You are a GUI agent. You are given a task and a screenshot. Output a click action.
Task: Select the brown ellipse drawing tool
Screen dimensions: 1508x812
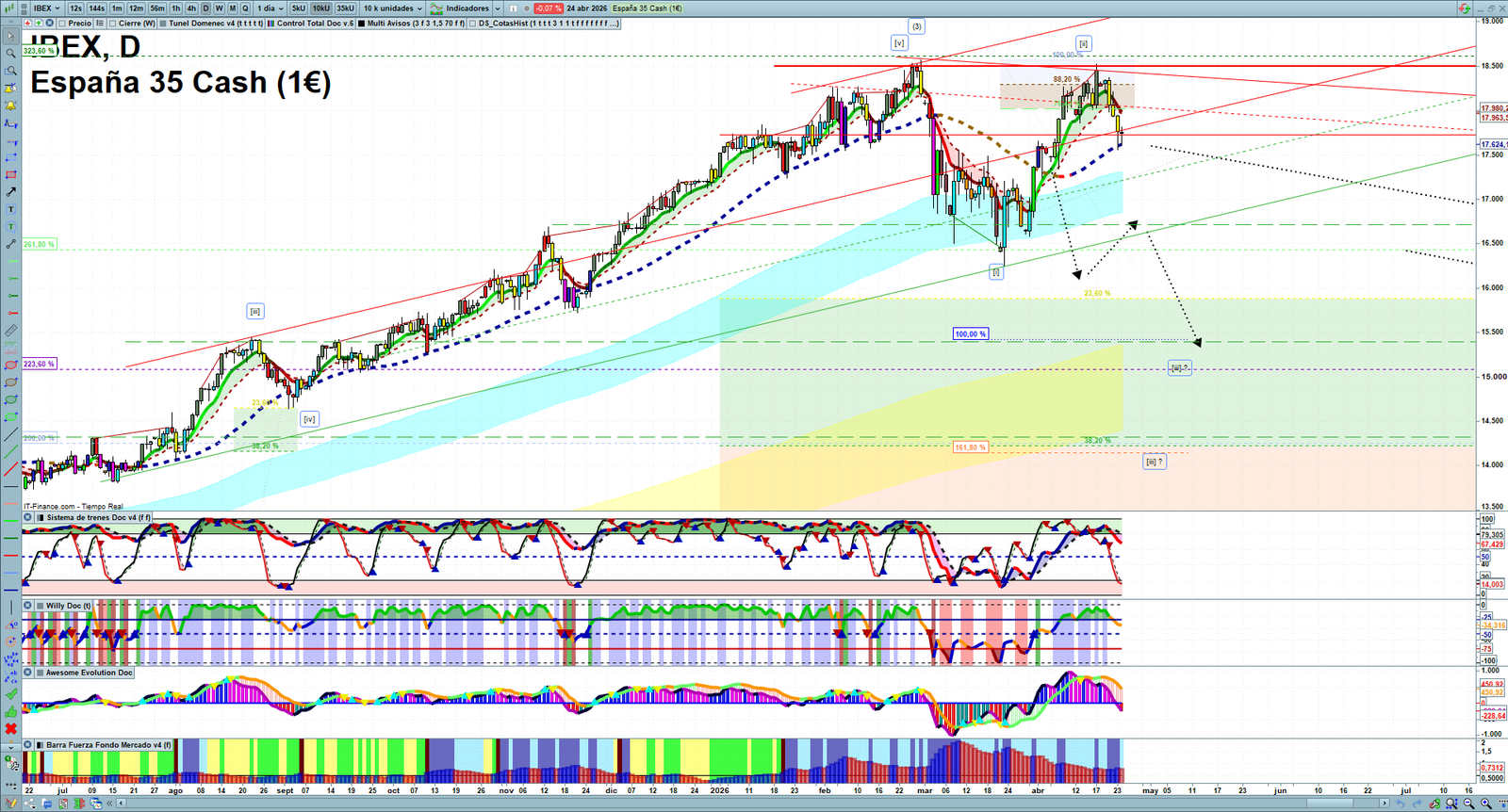pyautogui.click(x=10, y=382)
